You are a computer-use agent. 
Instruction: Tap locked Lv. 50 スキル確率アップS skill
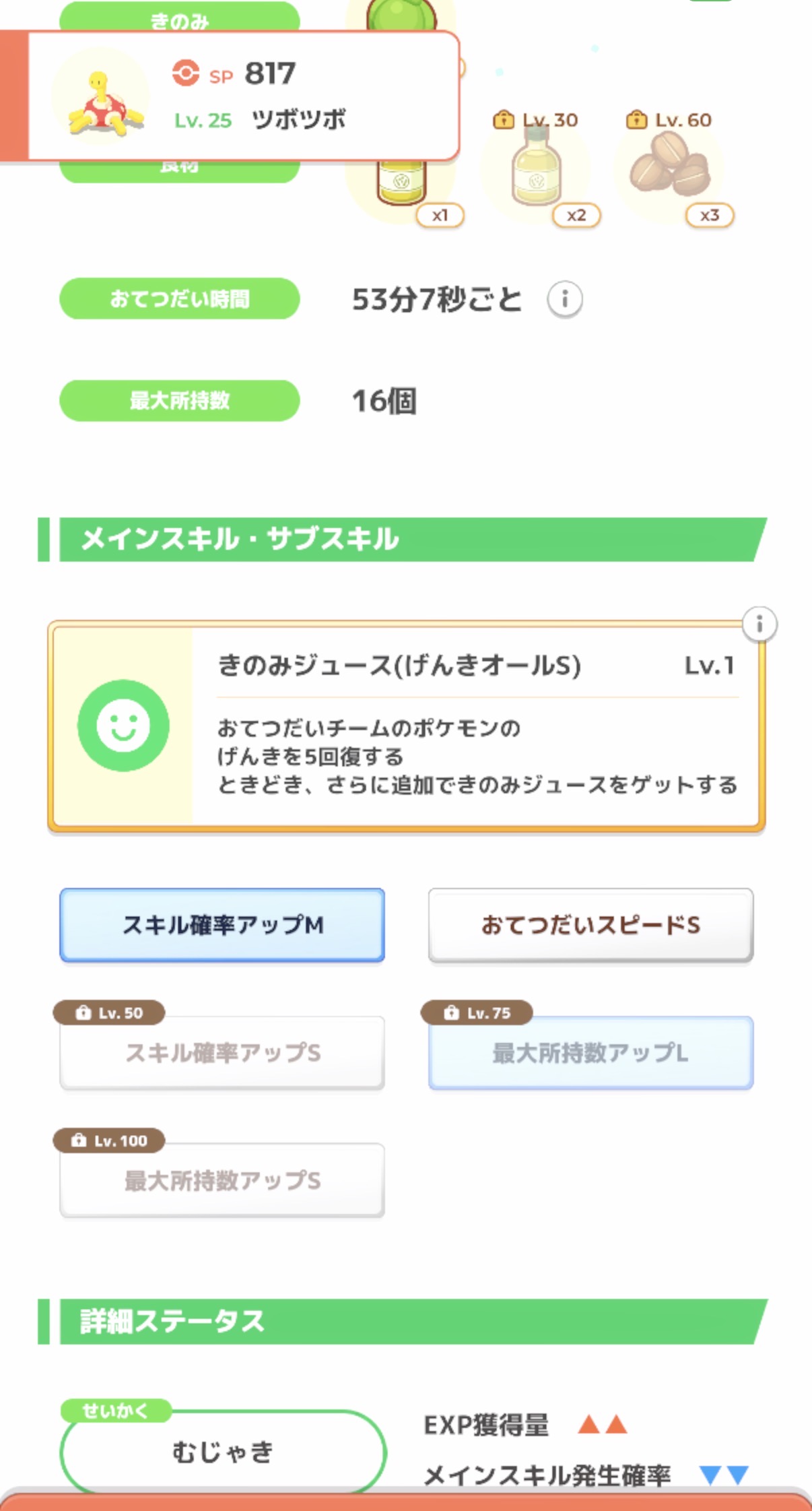(x=222, y=1052)
